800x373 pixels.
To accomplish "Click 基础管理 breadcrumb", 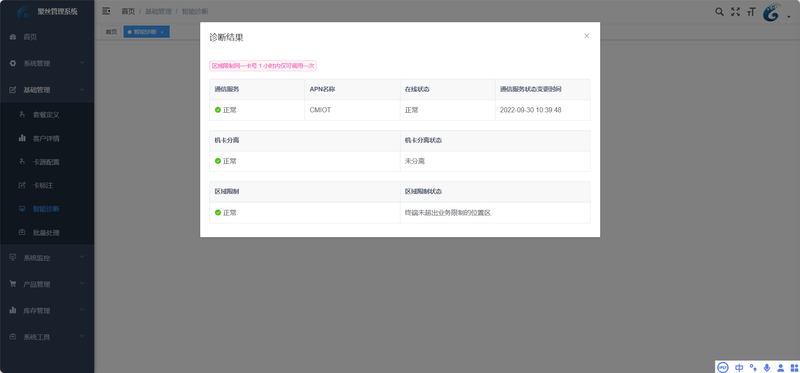I will pos(158,11).
